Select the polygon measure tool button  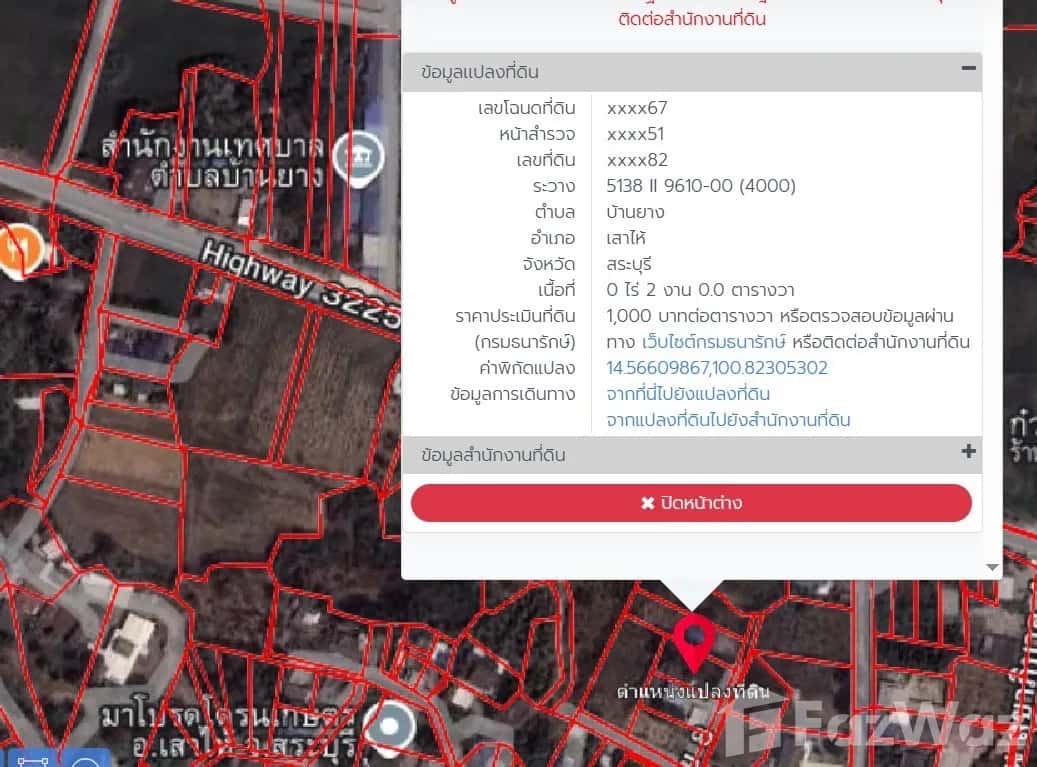point(34,759)
